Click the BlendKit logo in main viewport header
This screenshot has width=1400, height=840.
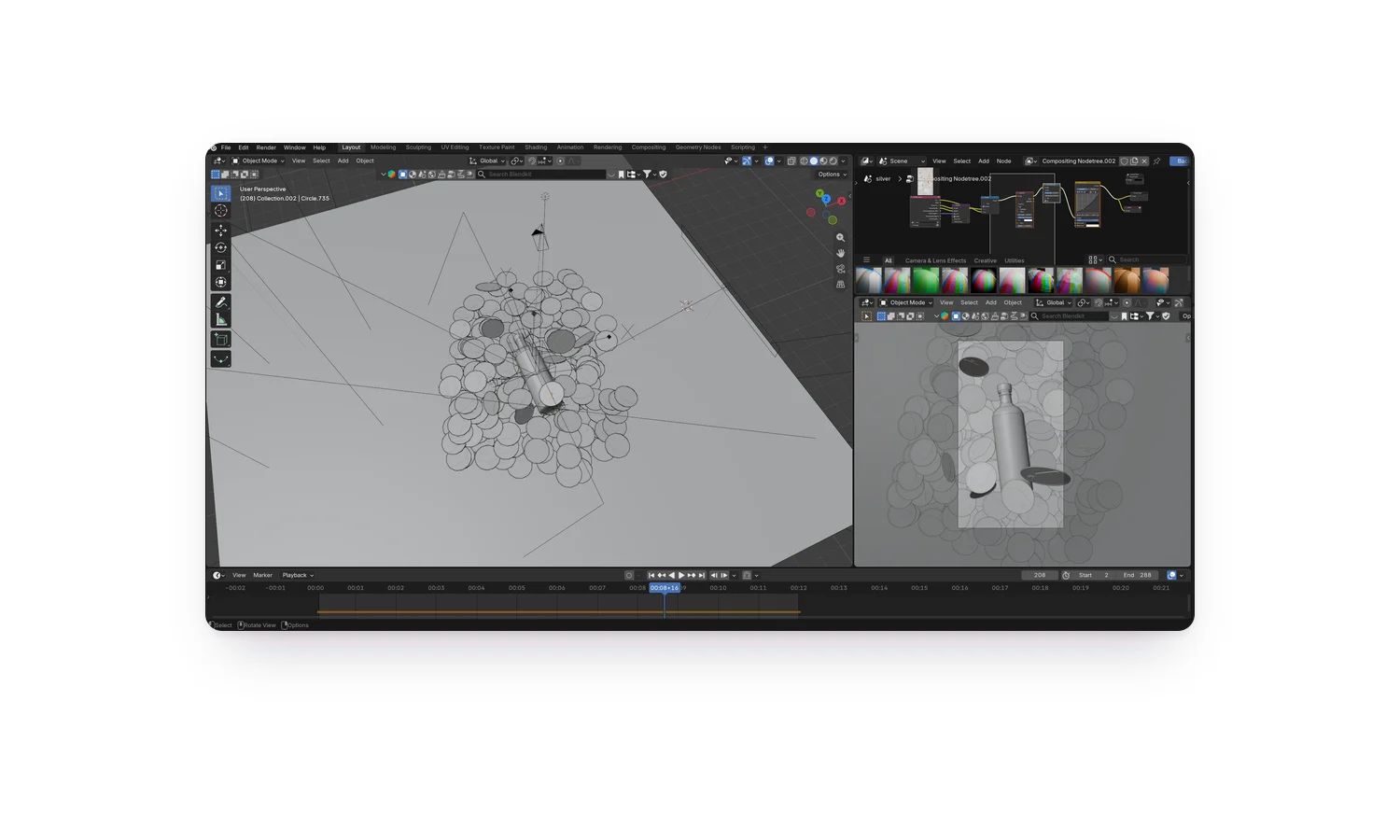[391, 174]
